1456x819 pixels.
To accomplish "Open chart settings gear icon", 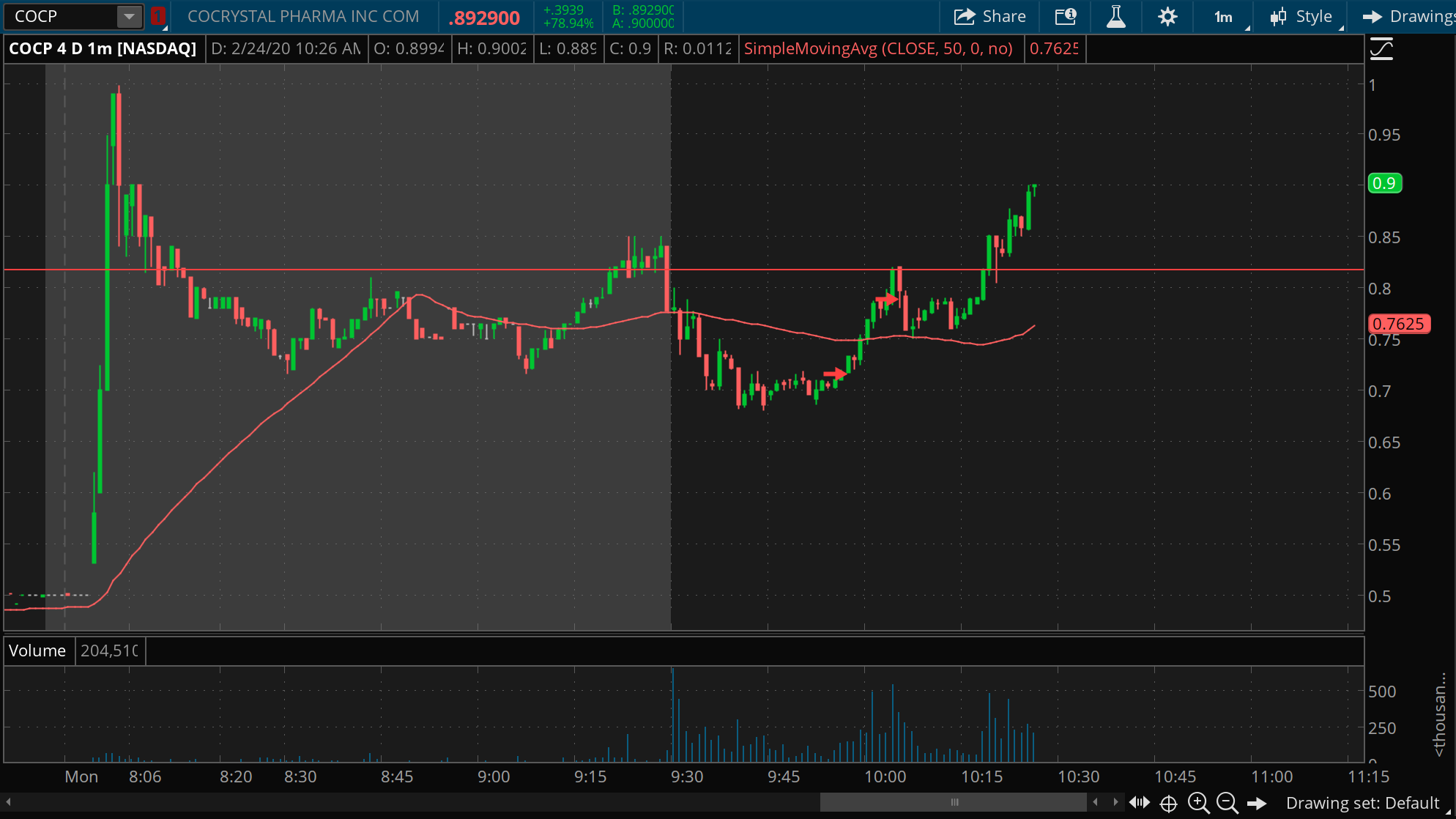I will [x=1167, y=16].
